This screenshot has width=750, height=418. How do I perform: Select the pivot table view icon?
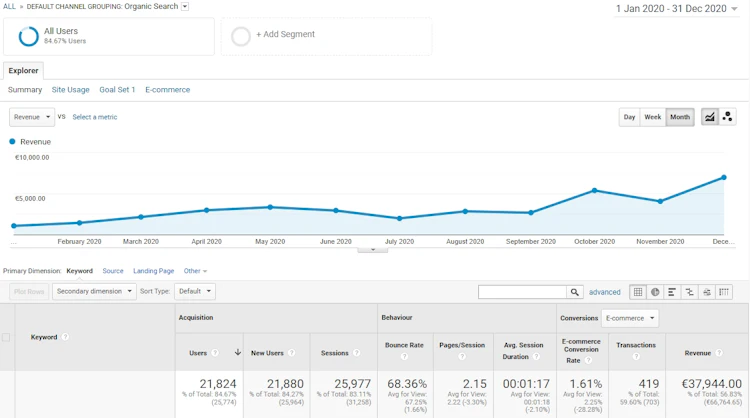pyautogui.click(x=724, y=292)
